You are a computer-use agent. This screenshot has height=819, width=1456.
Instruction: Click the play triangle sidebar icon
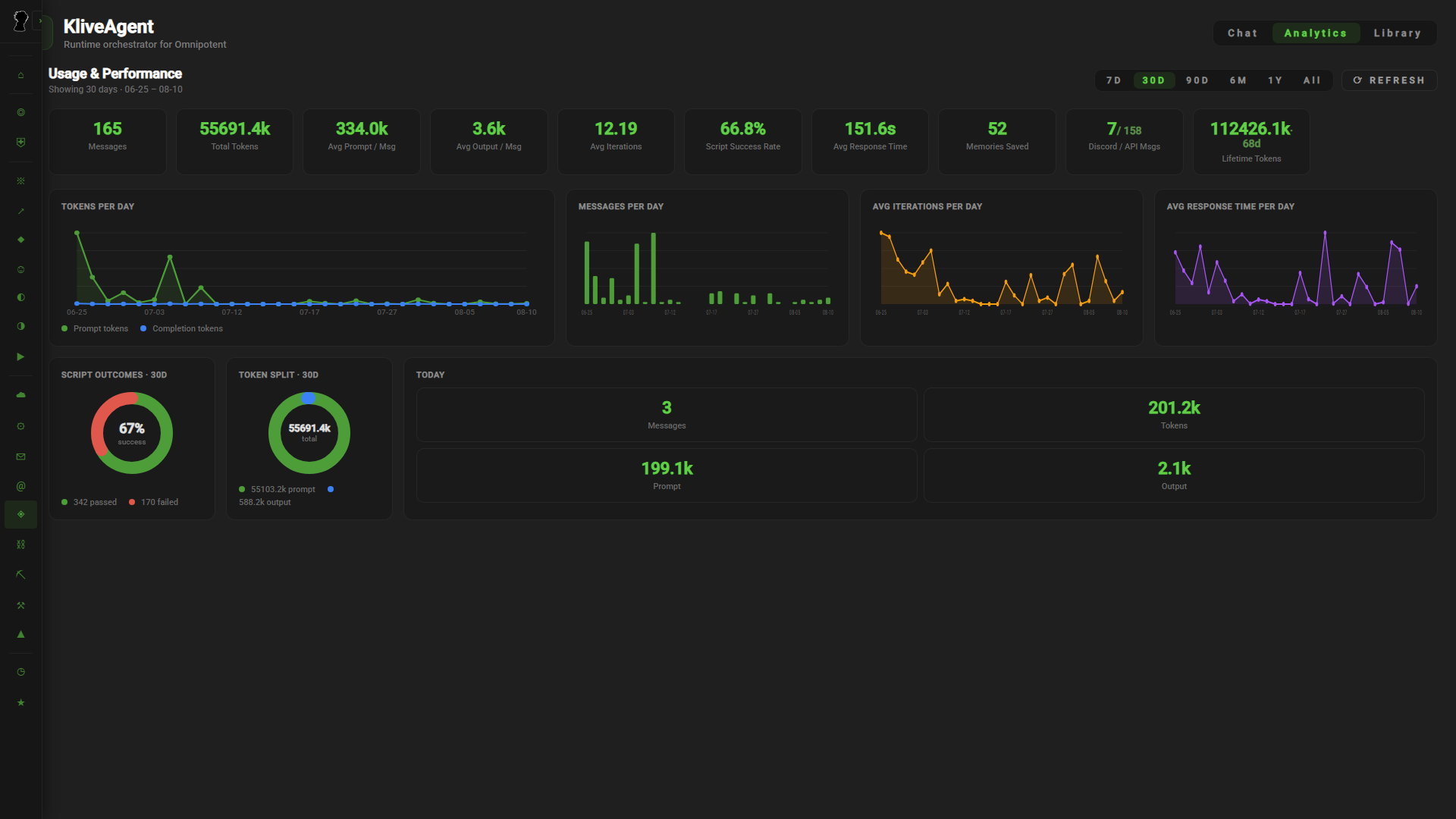[x=20, y=356]
